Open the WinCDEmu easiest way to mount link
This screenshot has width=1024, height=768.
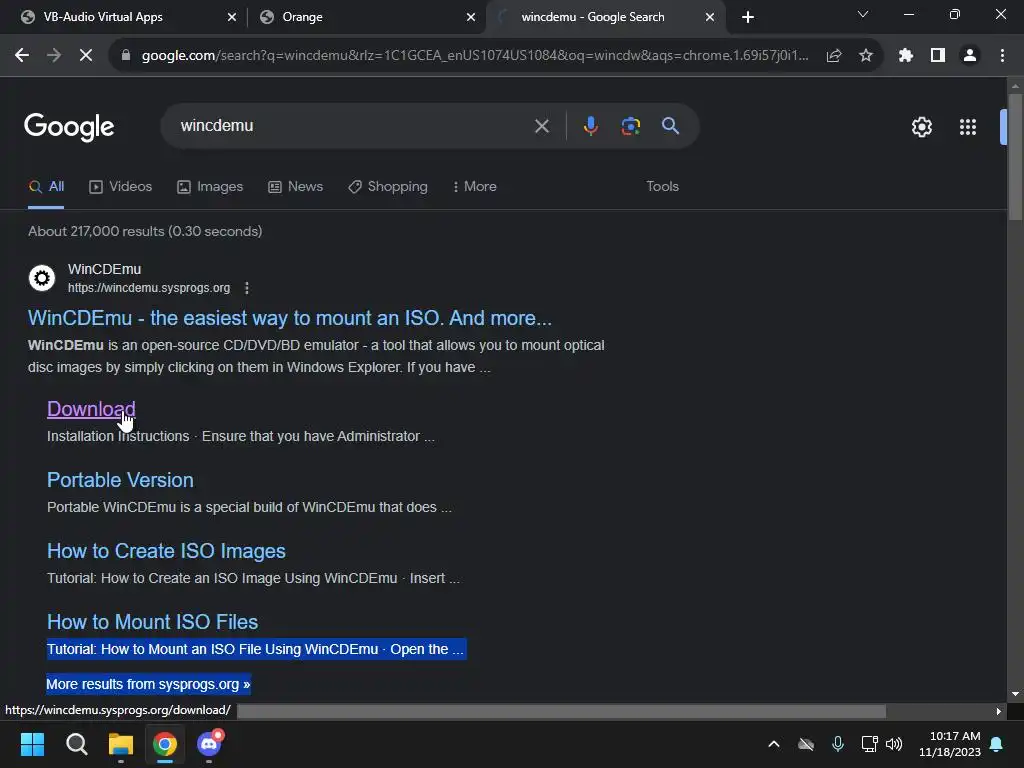[290, 318]
